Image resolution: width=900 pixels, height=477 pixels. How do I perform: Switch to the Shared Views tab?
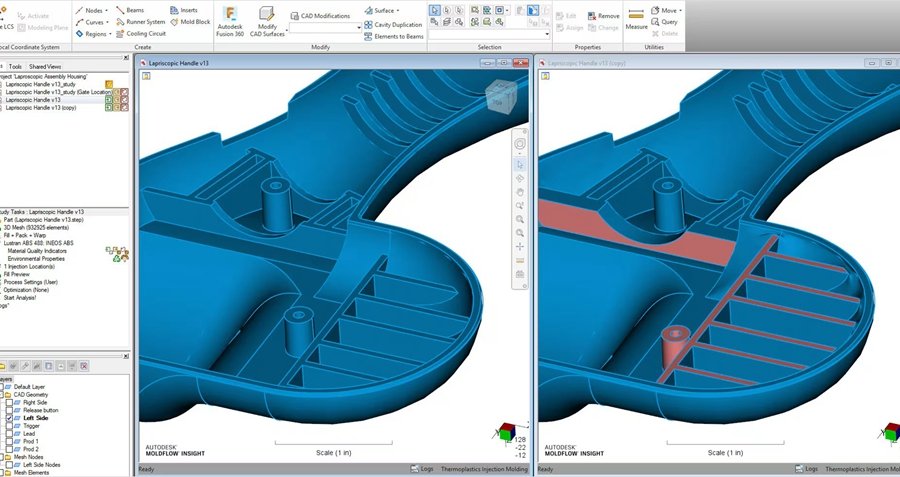pyautogui.click(x=45, y=67)
